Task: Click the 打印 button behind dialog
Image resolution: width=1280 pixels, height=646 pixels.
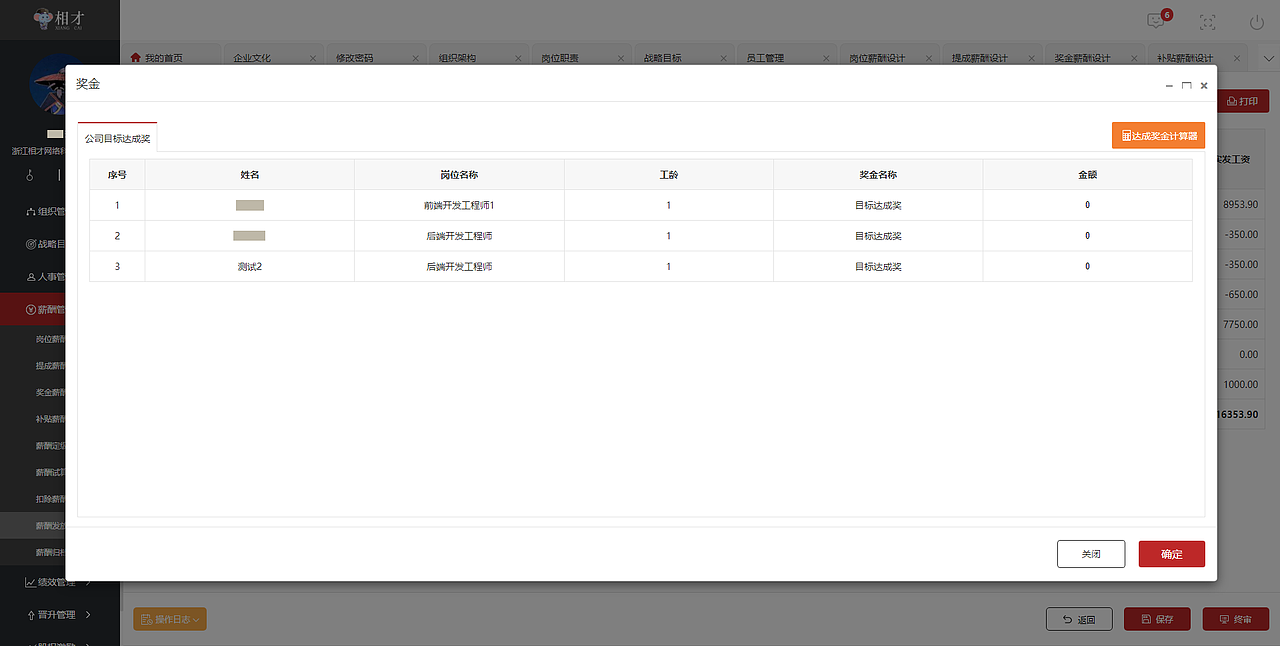Action: [1243, 101]
